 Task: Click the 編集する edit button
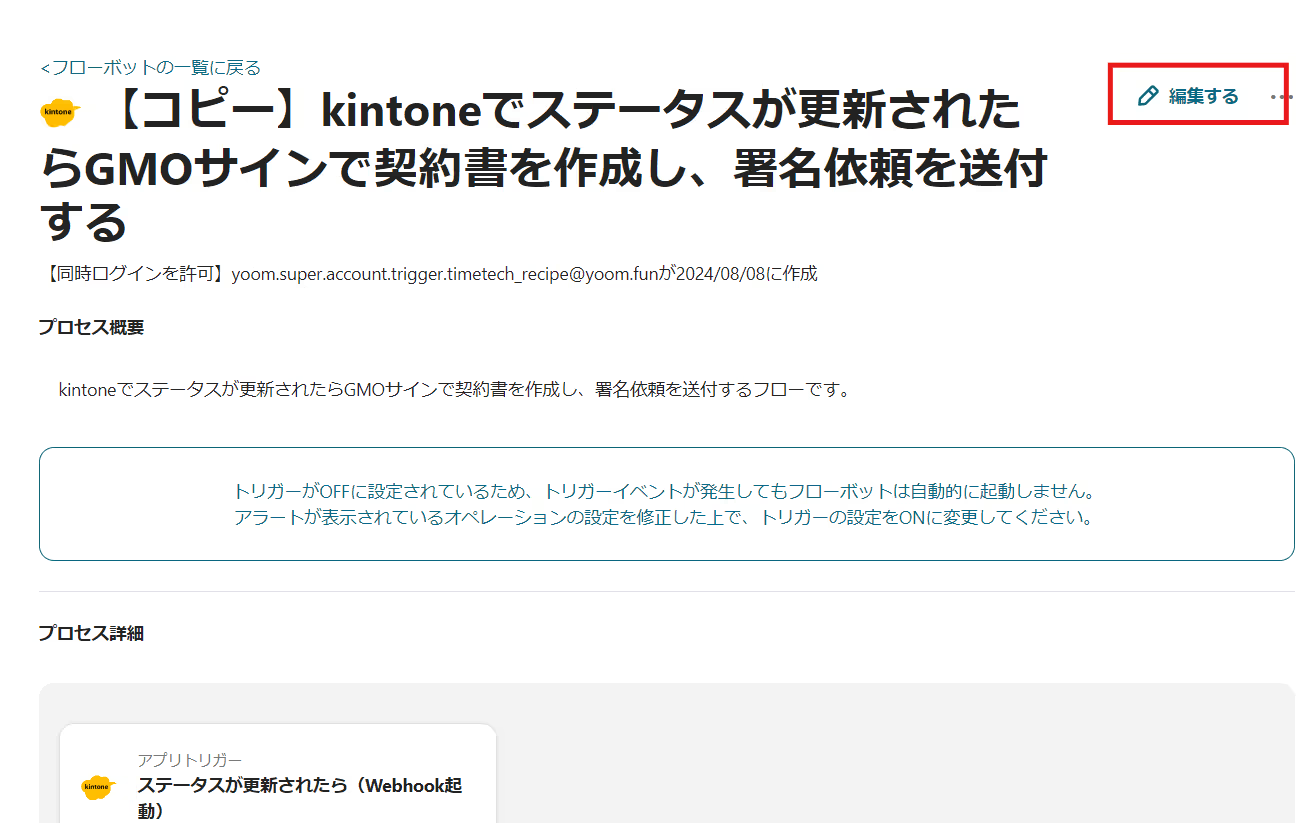click(x=1189, y=96)
